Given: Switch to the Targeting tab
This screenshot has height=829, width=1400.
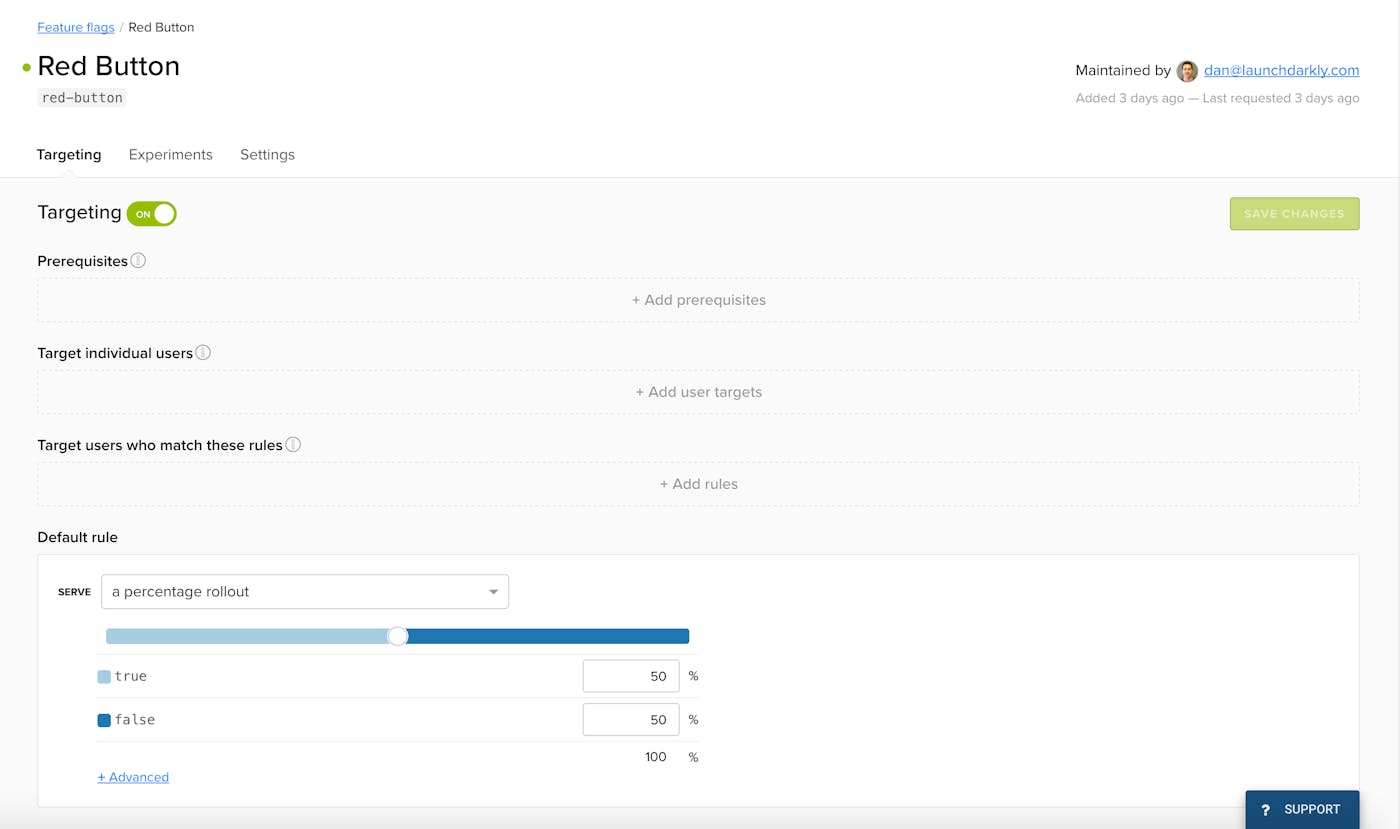Looking at the screenshot, I should (69, 155).
